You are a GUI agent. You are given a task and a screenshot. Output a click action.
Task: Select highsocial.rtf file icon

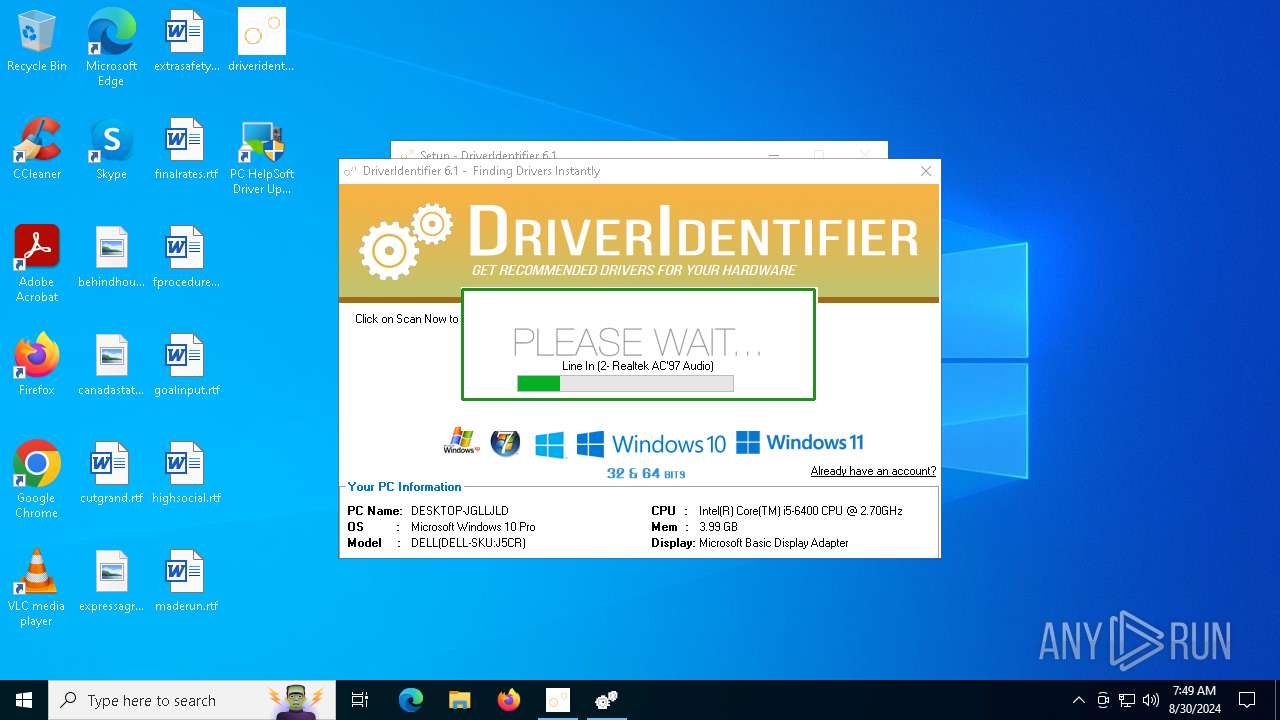click(186, 474)
